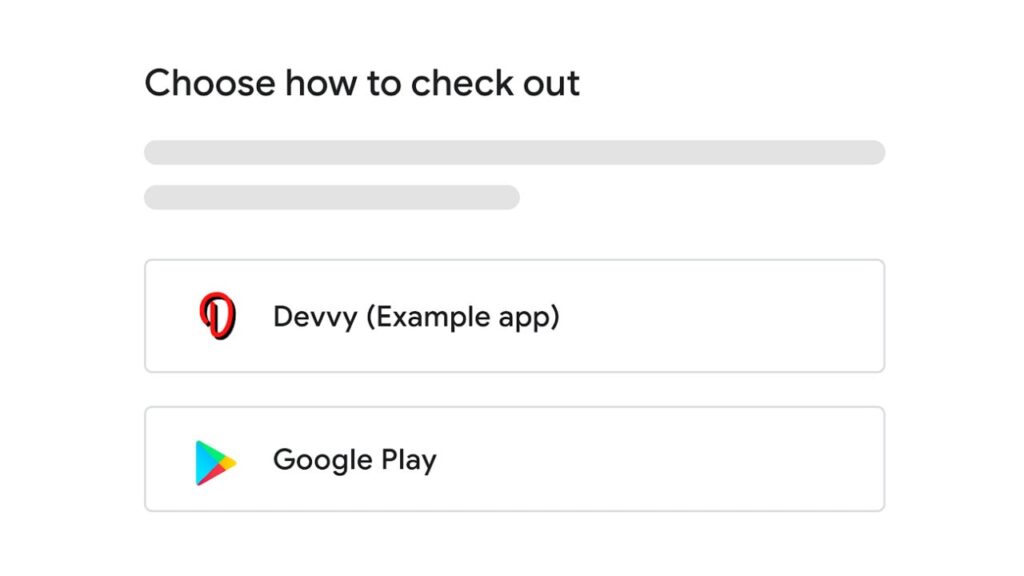Click the "Choose how to check out" heading
This screenshot has height=576, width=1024.
362,84
